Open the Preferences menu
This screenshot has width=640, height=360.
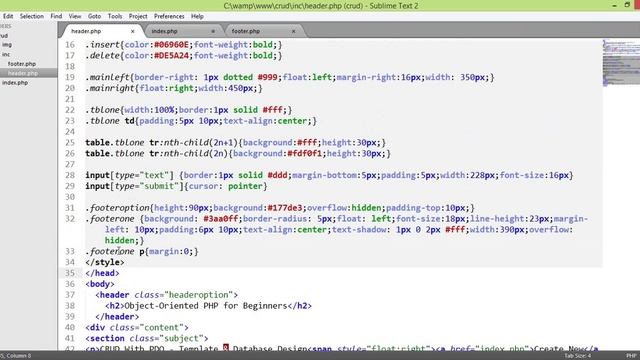(x=169, y=16)
